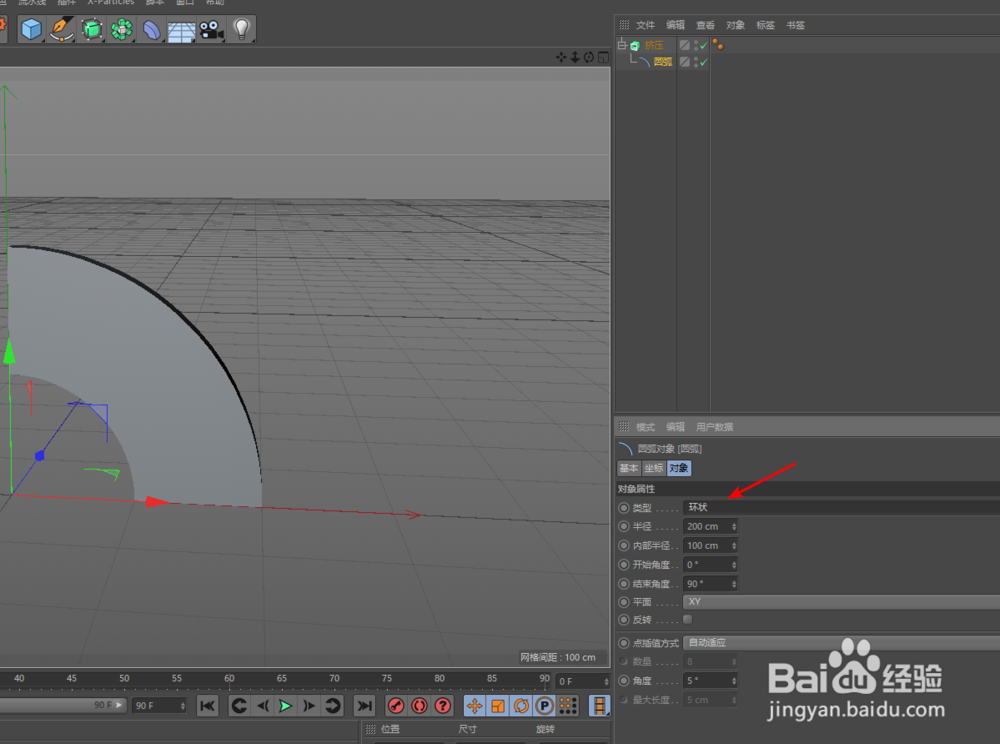Viewport: 1000px width, 744px height.
Task: Open the 类型 dropdown showing 环状
Action: click(841, 507)
